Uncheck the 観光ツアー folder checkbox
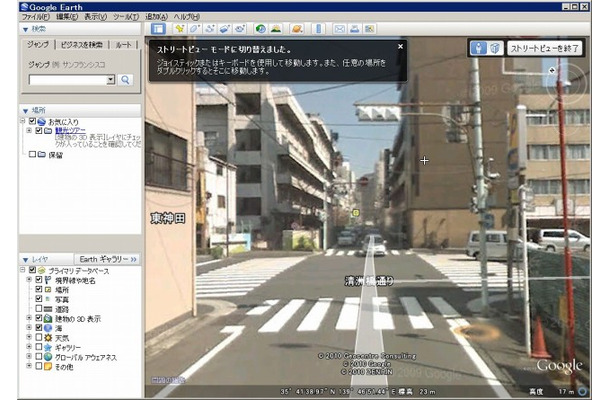610x400 pixels. click(39, 130)
